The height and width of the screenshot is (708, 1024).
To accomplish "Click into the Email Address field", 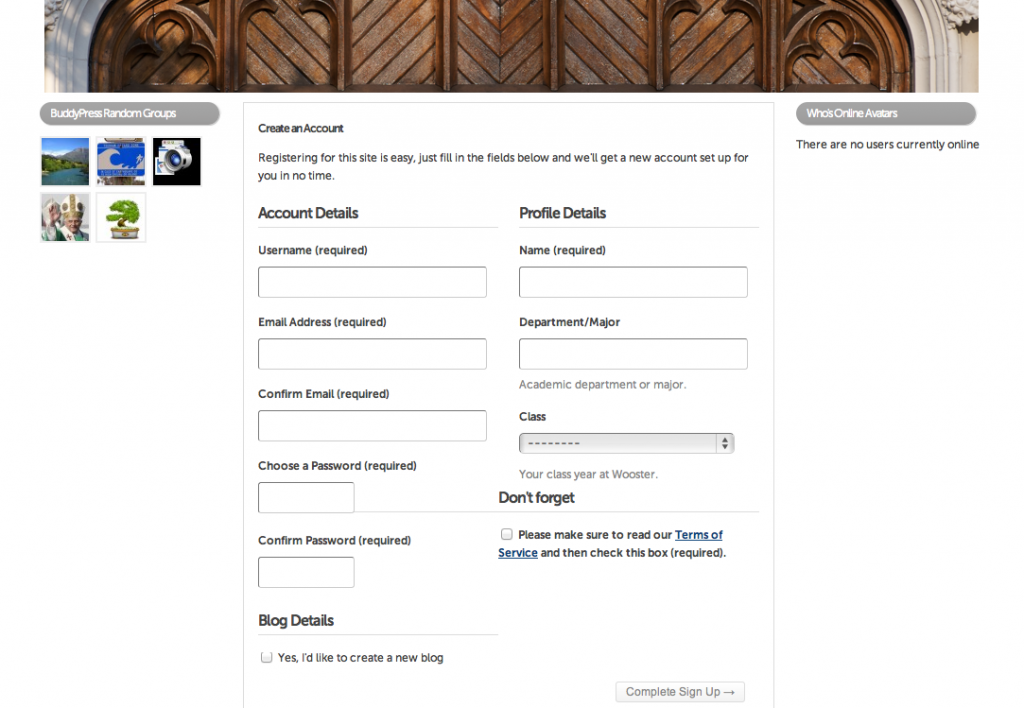I will (x=372, y=354).
